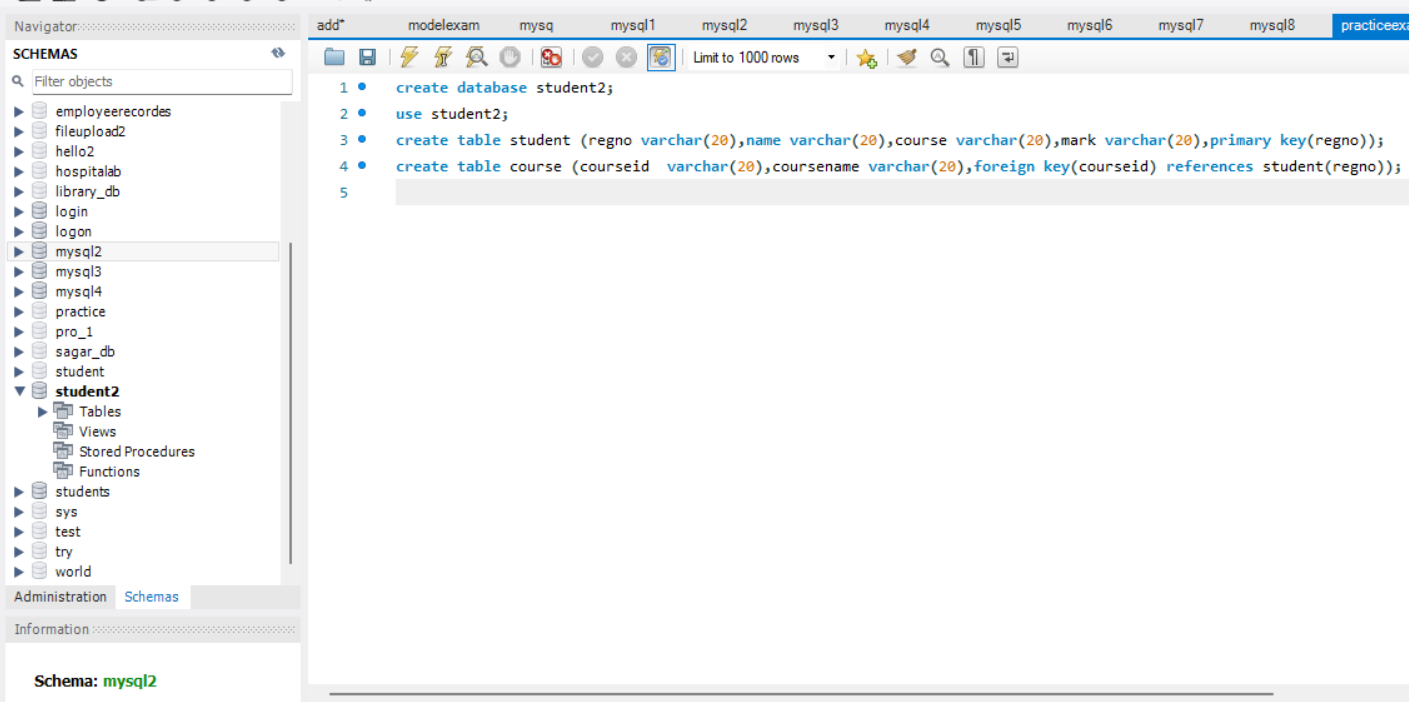The height and width of the screenshot is (702, 1409).
Task: Open the Administration tab in the sidebar
Action: coord(60,597)
